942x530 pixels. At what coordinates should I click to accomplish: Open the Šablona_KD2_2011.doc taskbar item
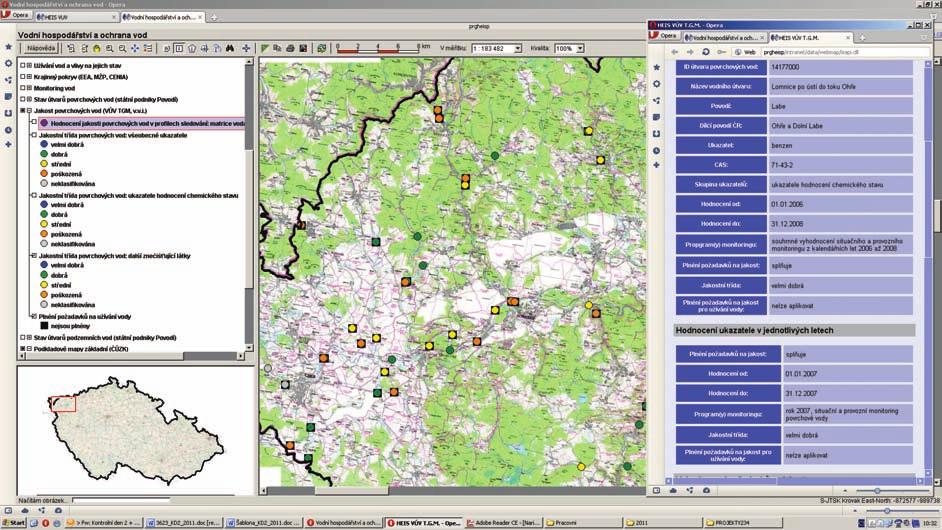[x=263, y=523]
